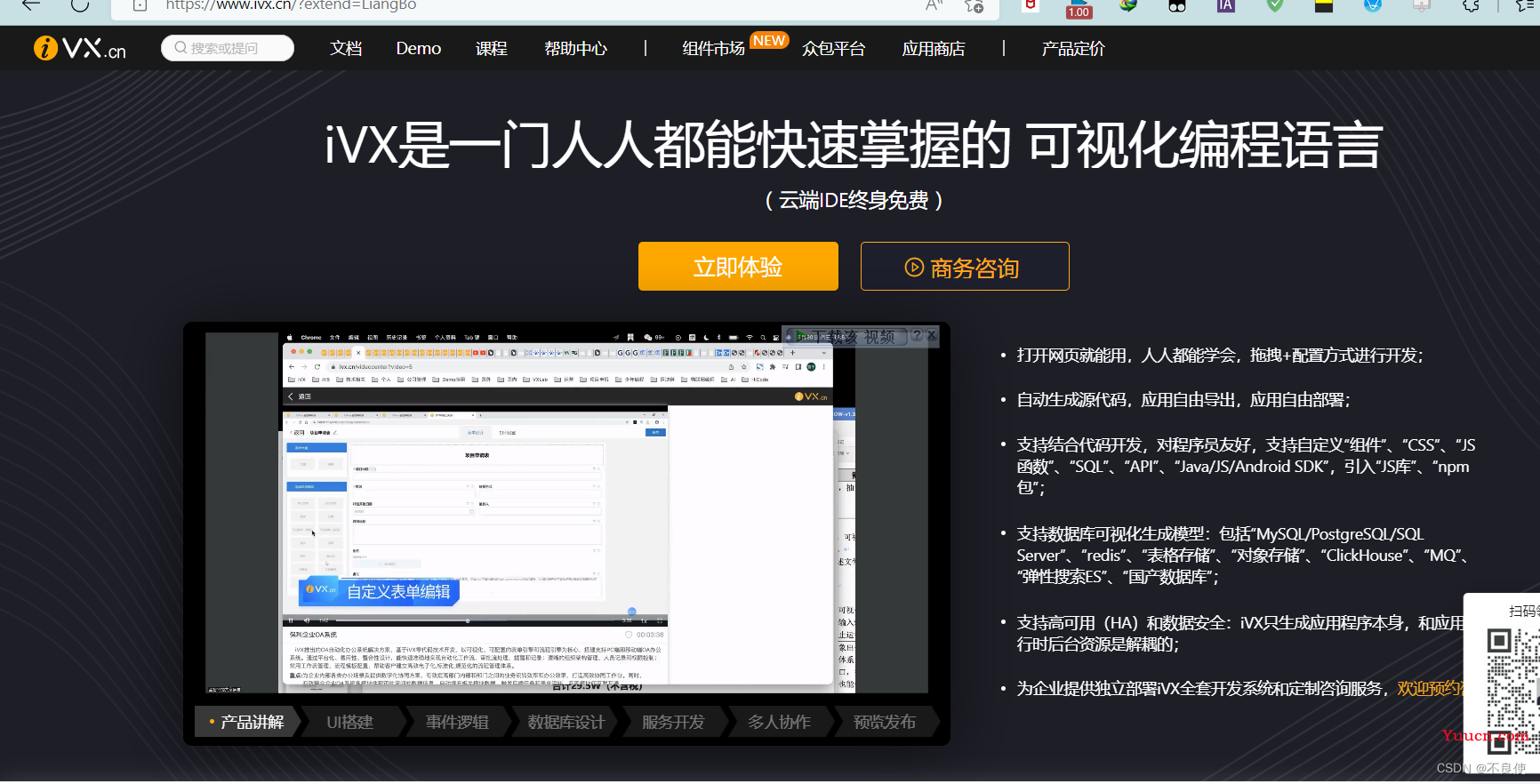The image size is (1540, 784).
Task: Open the green shield extension icon
Action: point(1275,5)
